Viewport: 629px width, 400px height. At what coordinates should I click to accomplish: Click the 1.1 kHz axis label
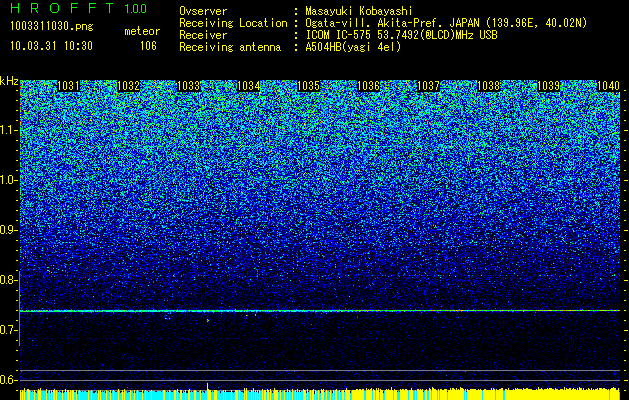8,130
